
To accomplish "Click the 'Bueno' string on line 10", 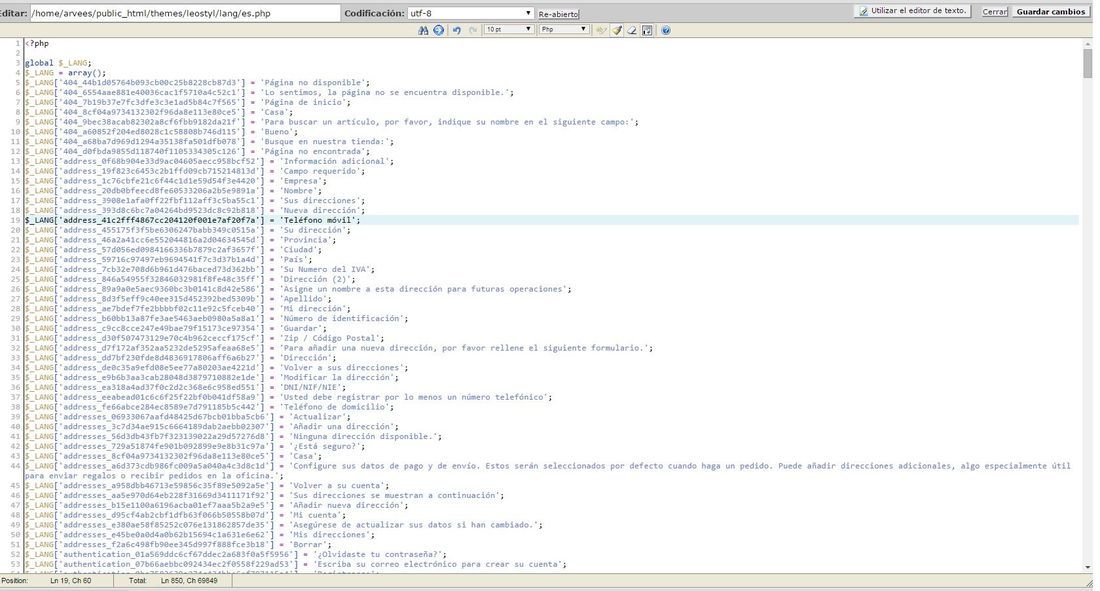I will coord(277,132).
